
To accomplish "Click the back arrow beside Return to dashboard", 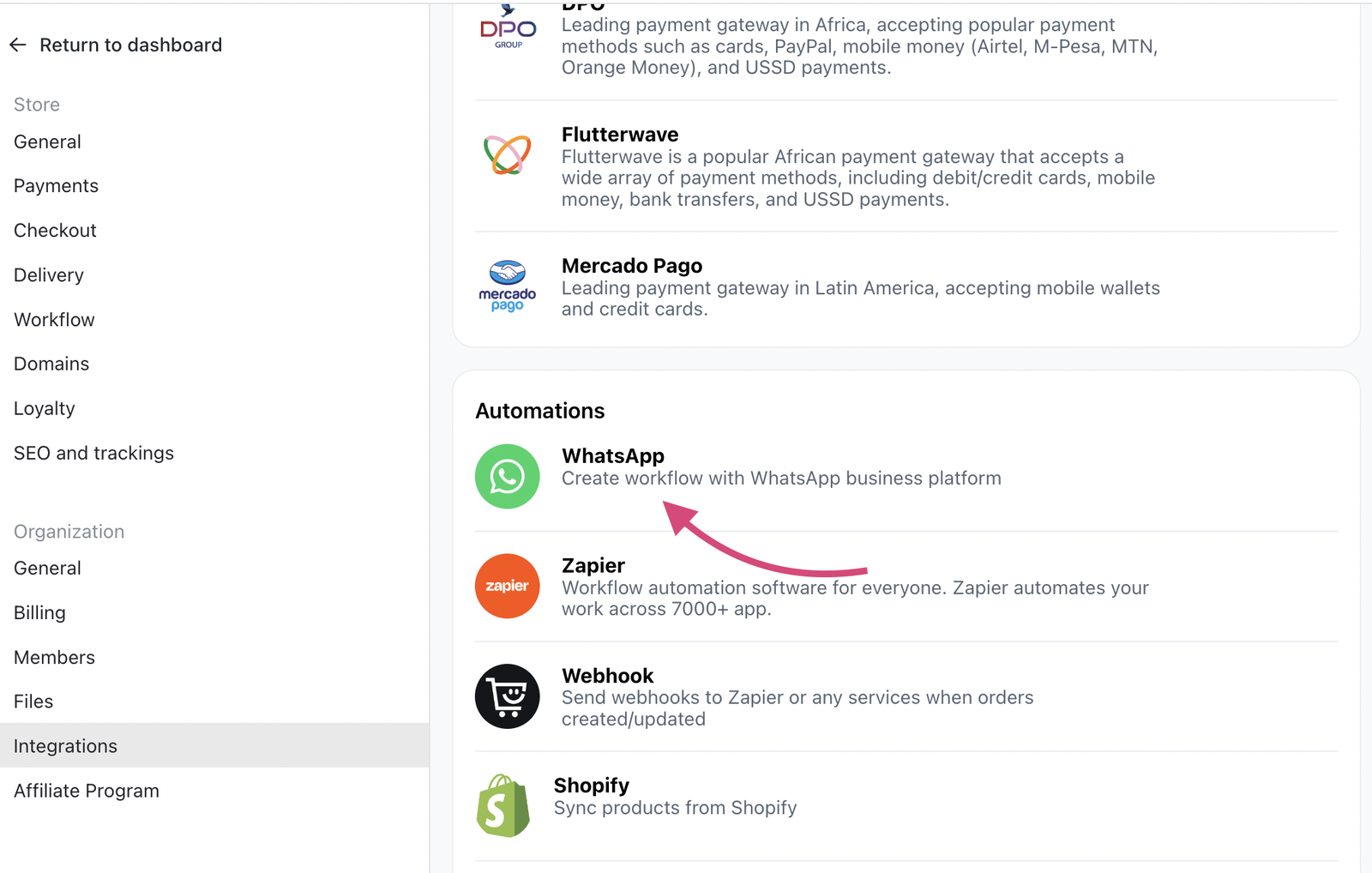I will 18,45.
